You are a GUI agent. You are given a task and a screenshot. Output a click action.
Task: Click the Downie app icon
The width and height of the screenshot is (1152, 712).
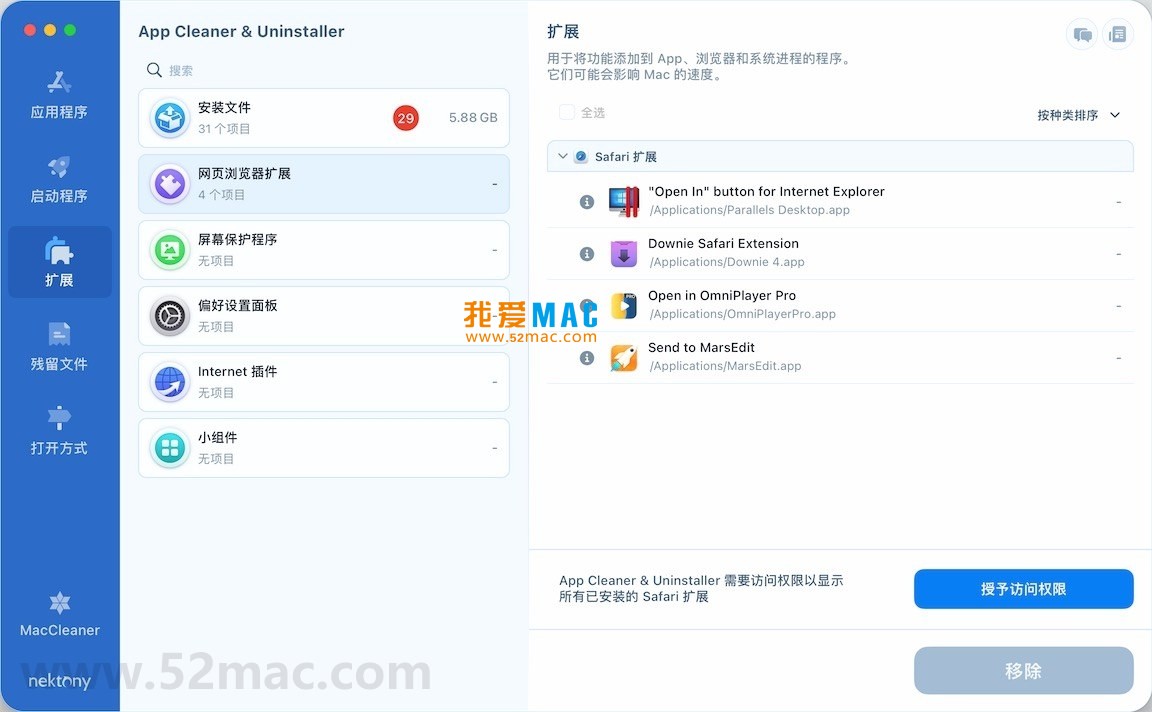point(624,253)
